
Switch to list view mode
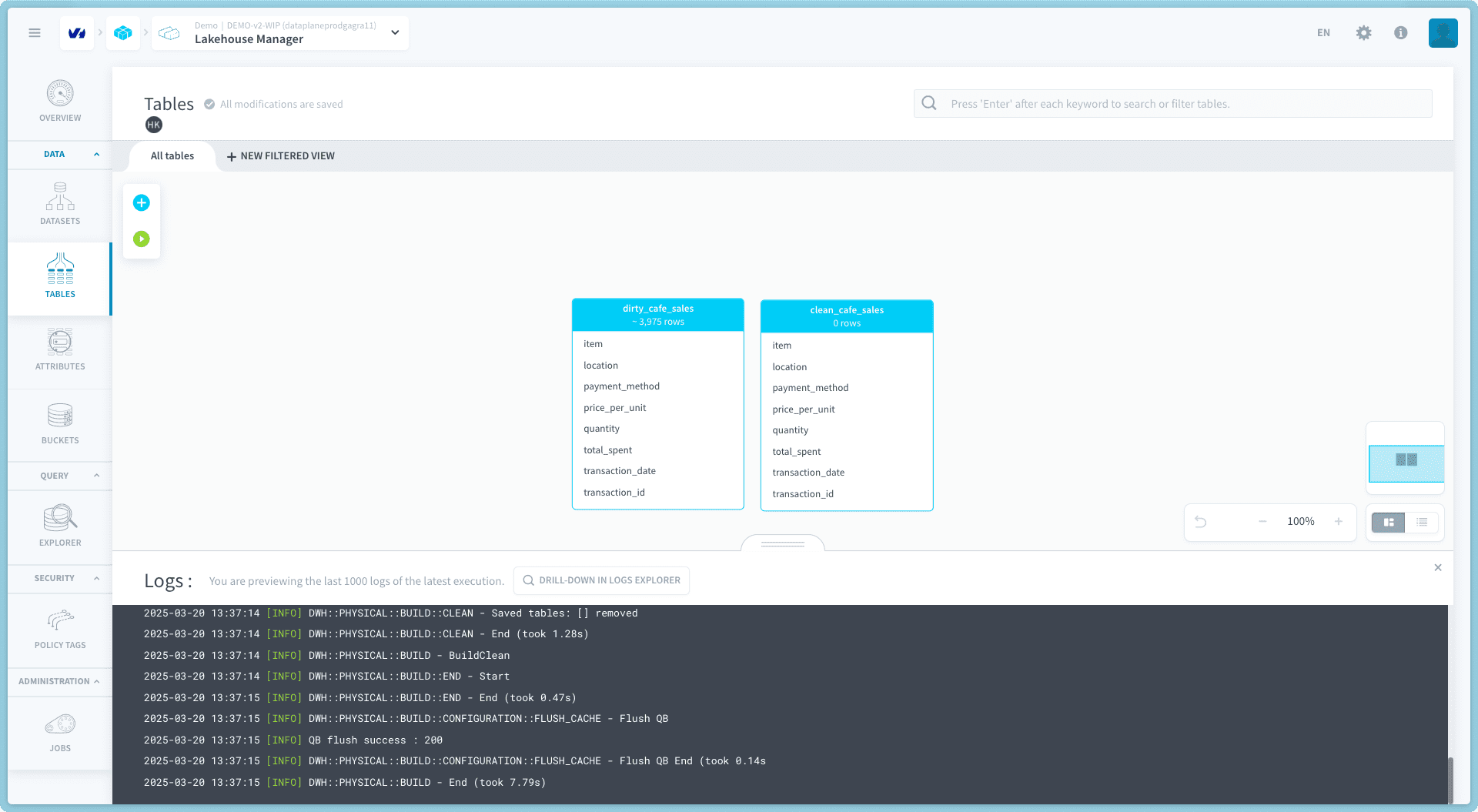pos(1422,523)
